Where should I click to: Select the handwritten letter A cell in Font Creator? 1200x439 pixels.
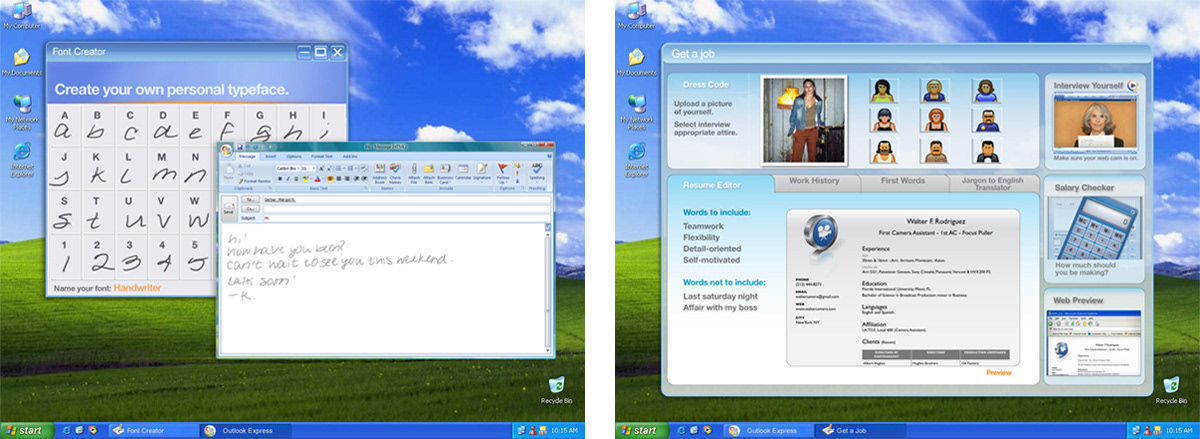tap(62, 126)
